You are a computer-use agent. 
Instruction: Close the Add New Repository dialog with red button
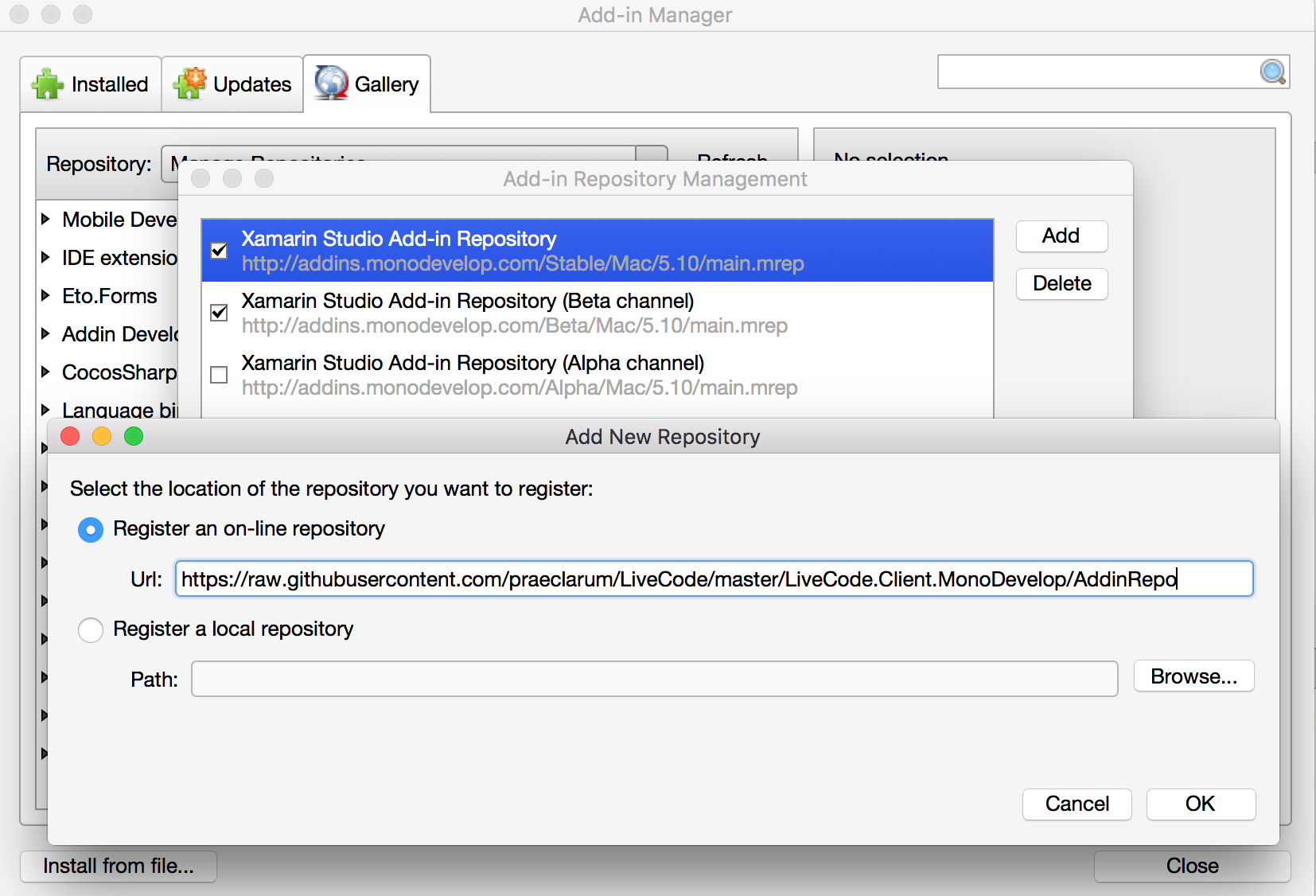tap(70, 436)
